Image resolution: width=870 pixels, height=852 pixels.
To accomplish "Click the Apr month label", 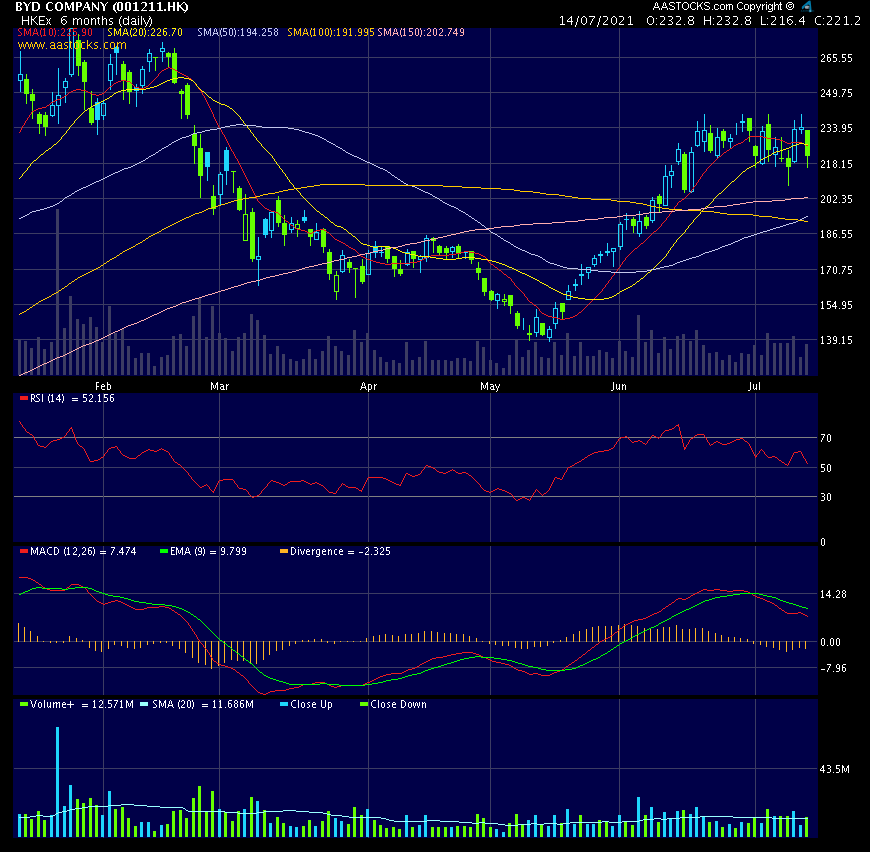I will pos(368,386).
